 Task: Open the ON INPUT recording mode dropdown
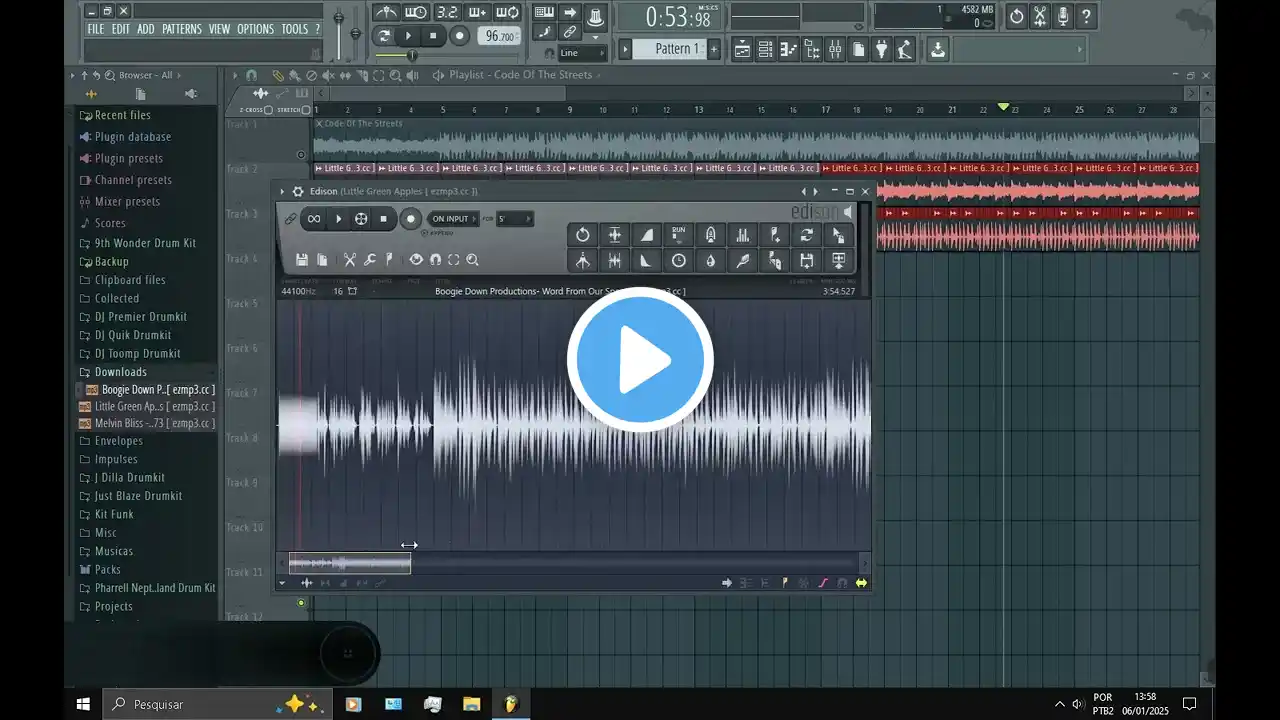(452, 219)
